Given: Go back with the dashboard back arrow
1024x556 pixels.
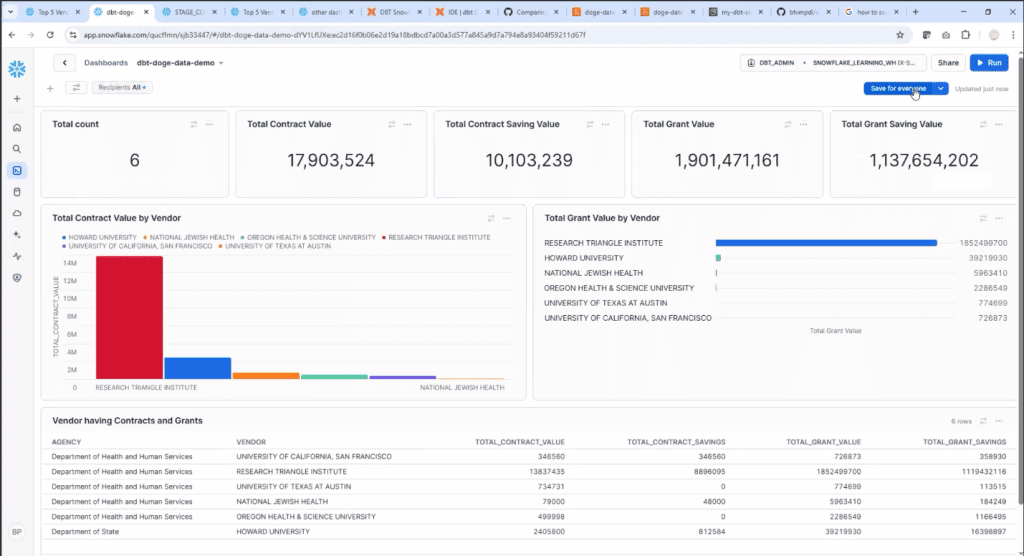Looking at the screenshot, I should pos(65,63).
